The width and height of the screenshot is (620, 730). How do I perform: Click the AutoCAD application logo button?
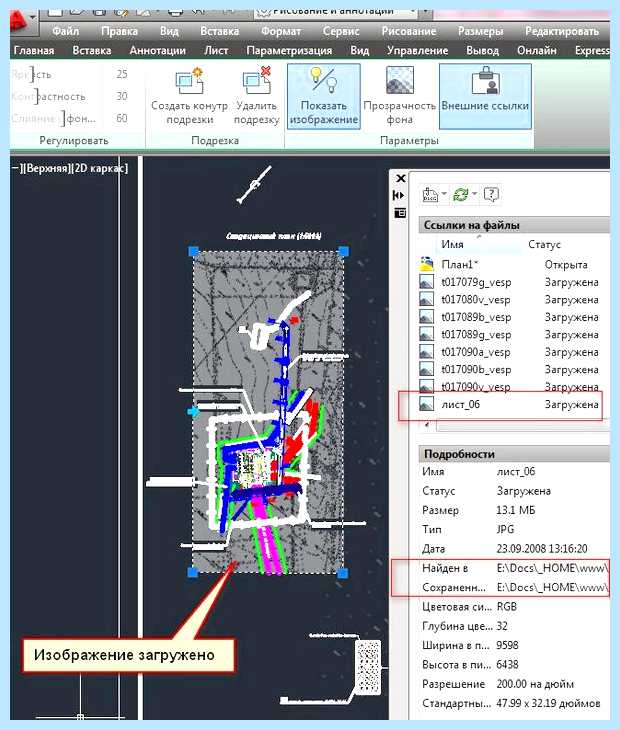tap(20, 22)
